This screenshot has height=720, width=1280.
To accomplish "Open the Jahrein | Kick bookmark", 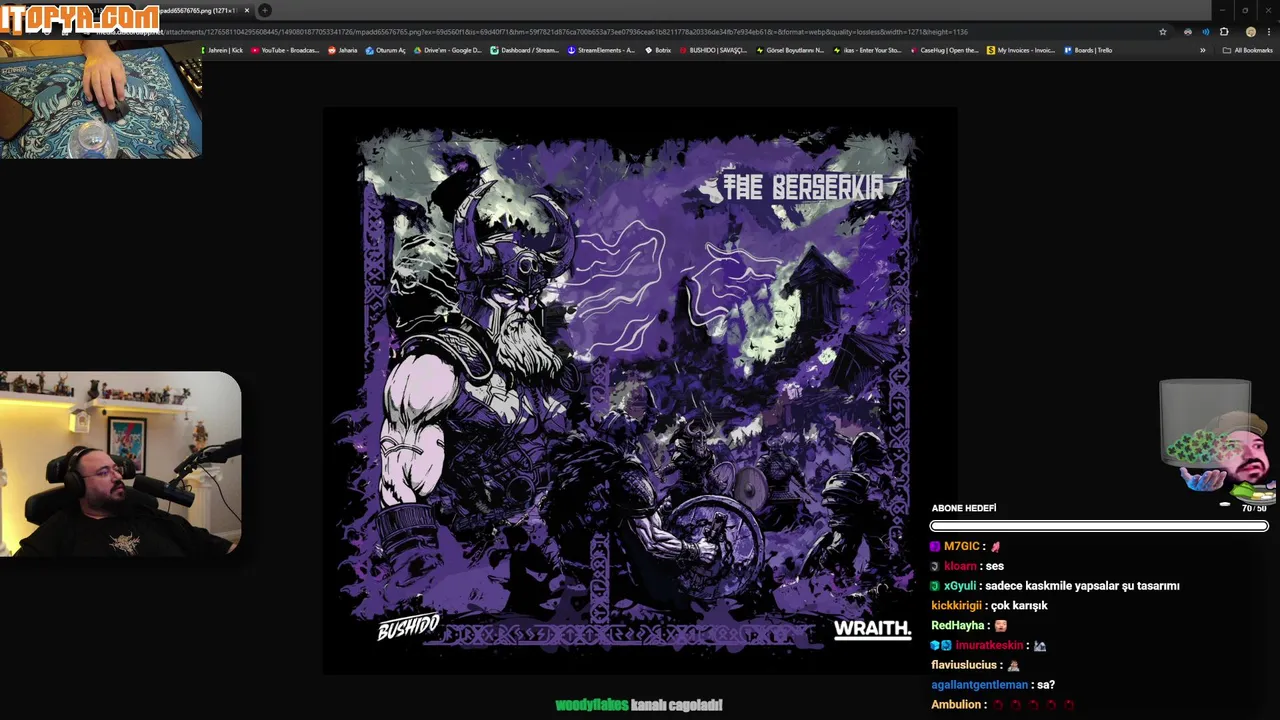I will click(x=221, y=50).
